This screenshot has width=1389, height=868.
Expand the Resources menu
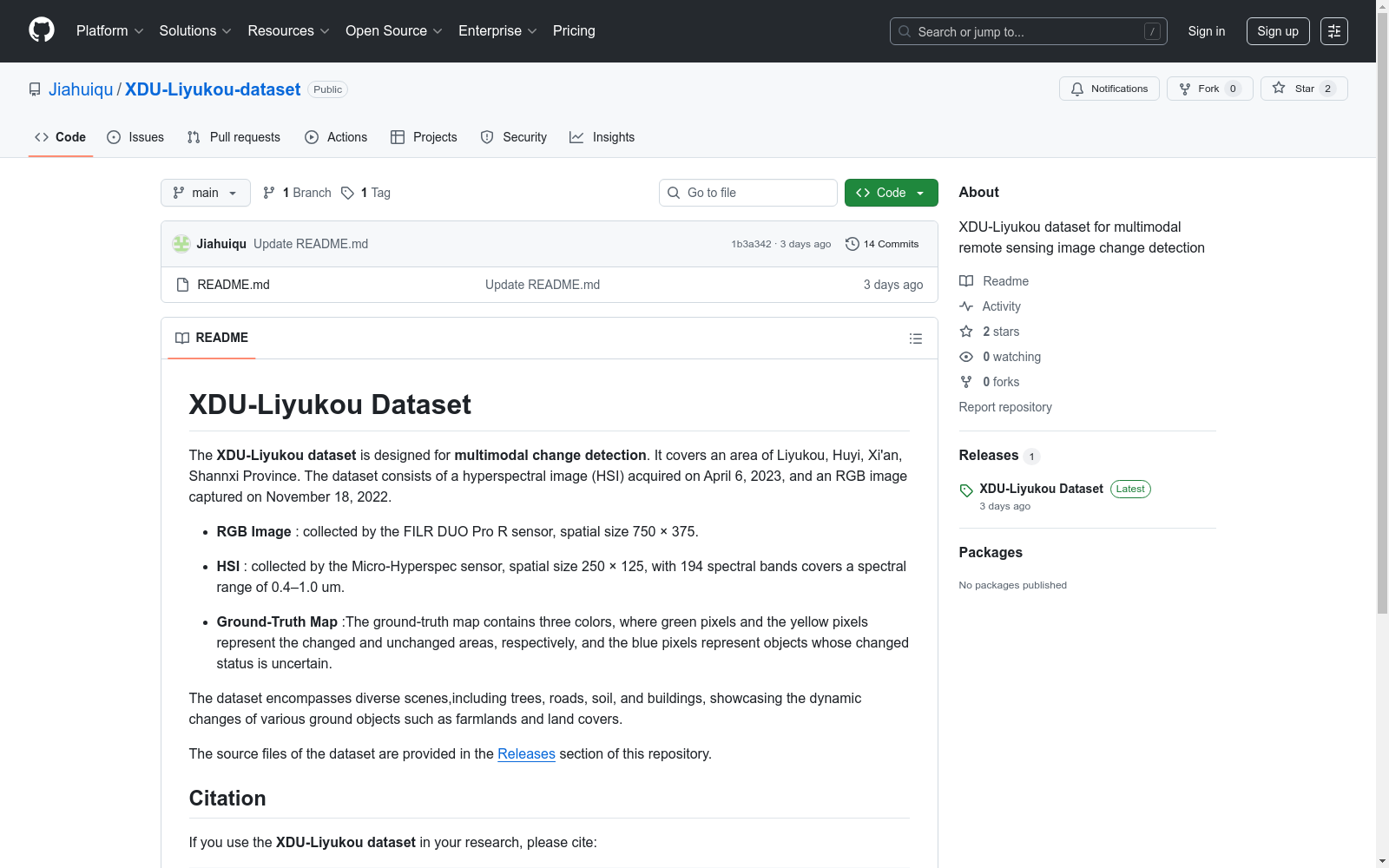pos(289,31)
